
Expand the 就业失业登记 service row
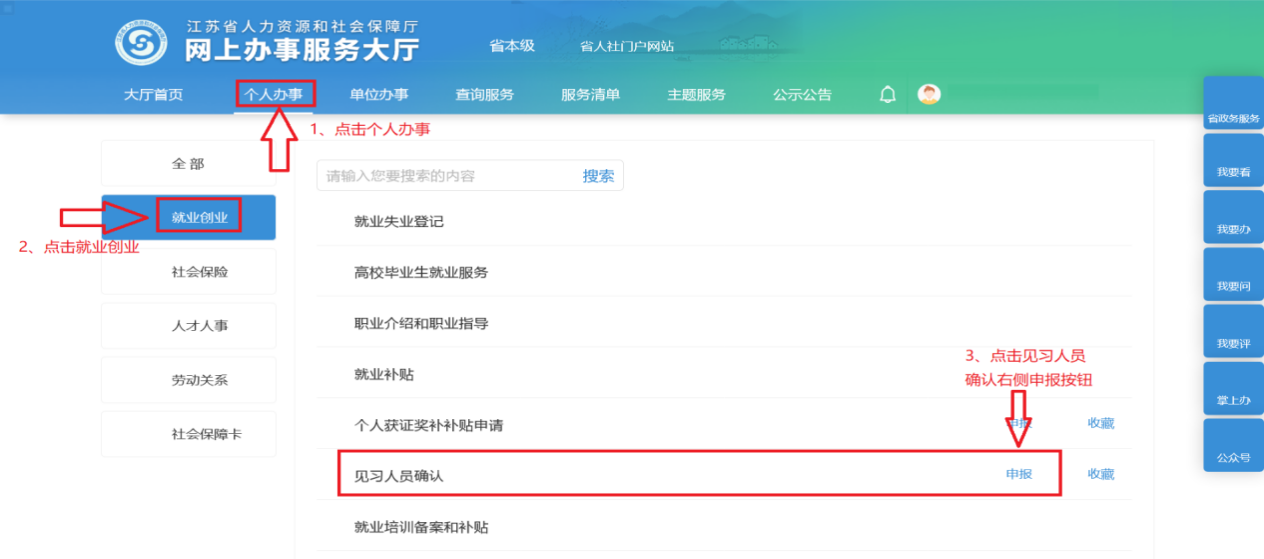click(399, 221)
